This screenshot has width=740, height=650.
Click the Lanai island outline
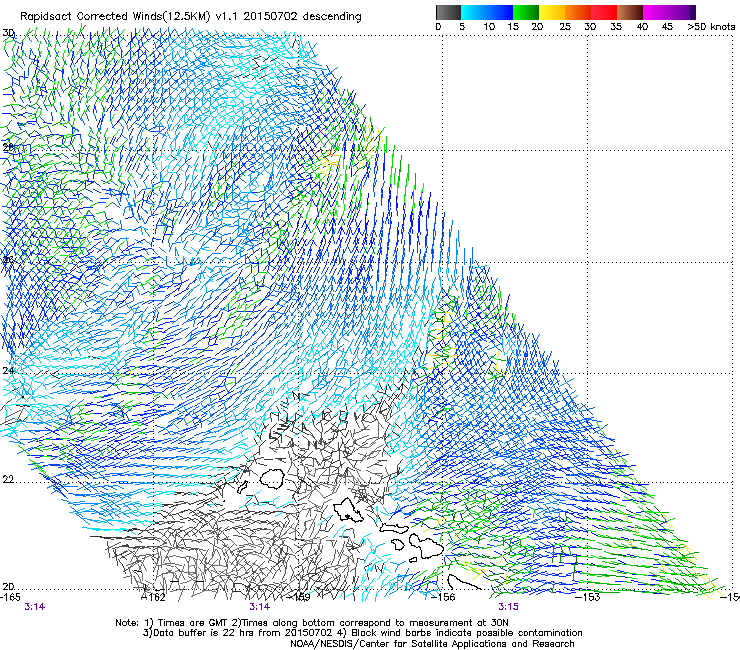[x=398, y=545]
